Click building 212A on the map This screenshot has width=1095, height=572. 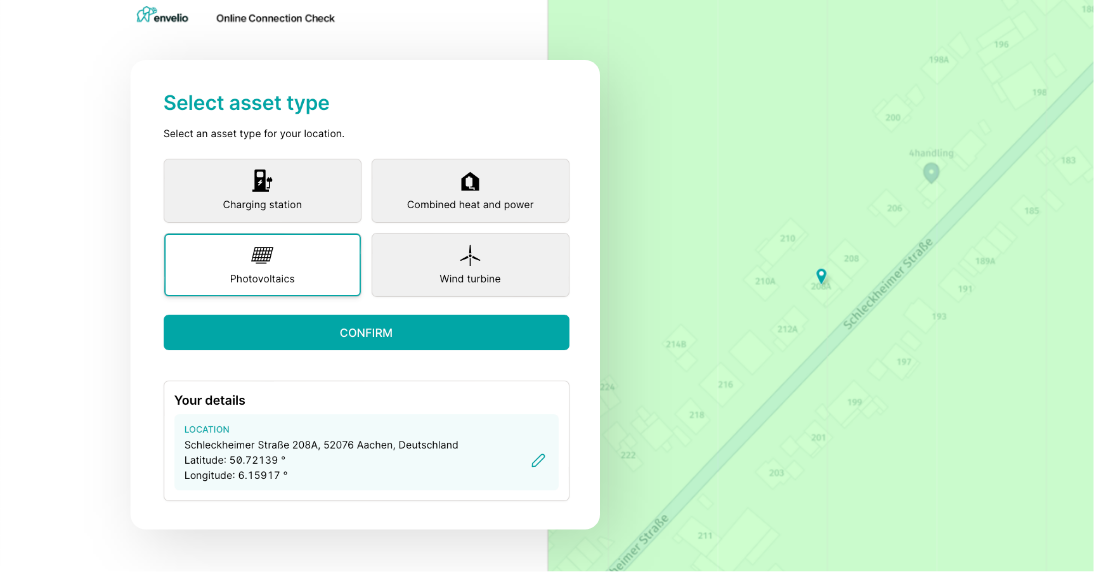pos(787,329)
